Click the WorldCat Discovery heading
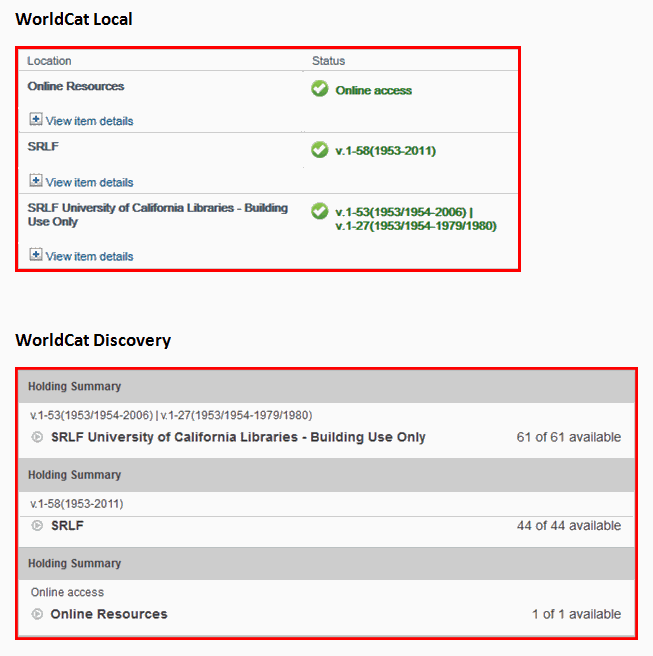Screen dimensions: 653x656 click(x=93, y=341)
